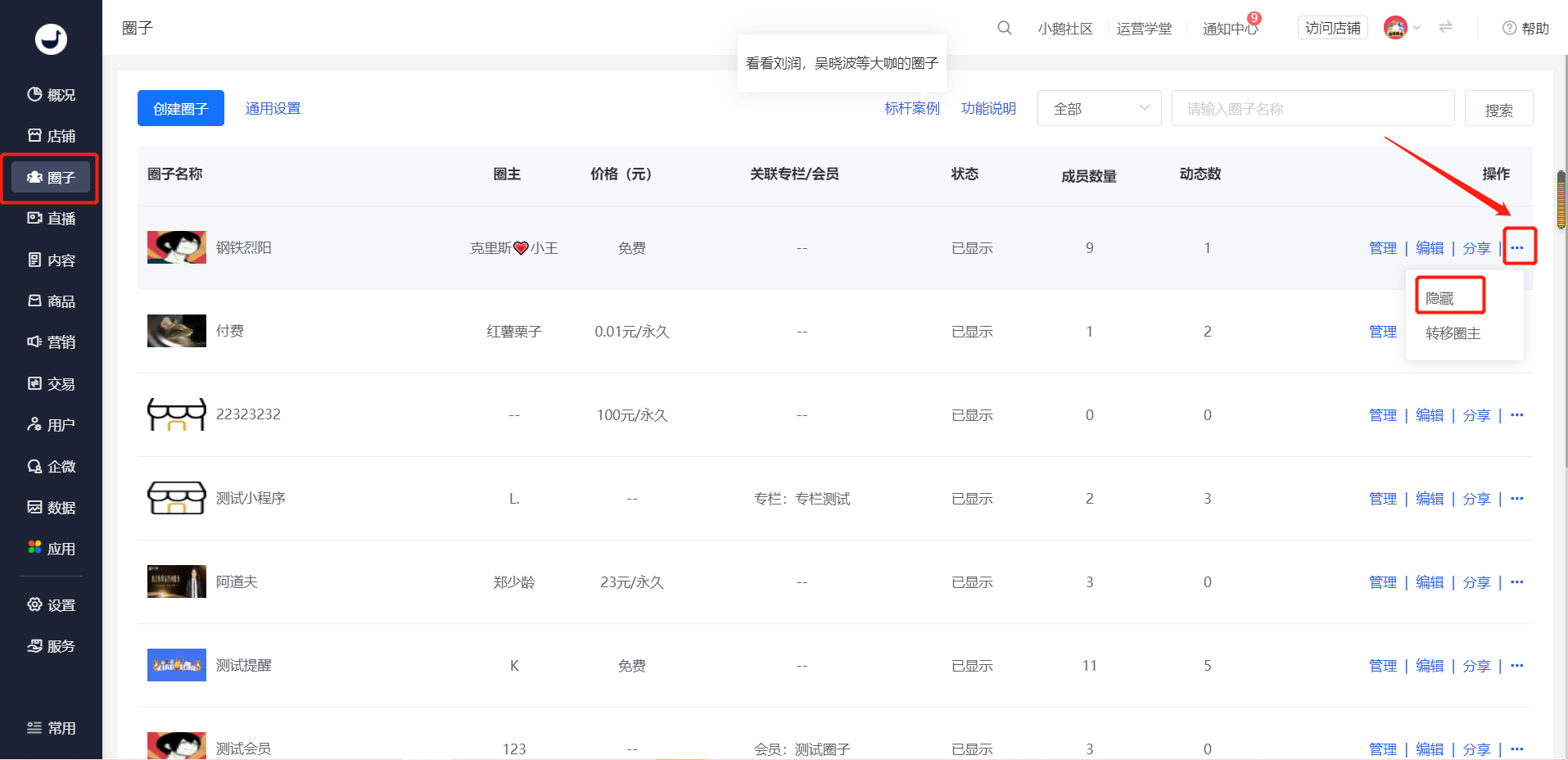1568x760 pixels.
Task: Open 设置 settings in sidebar
Action: click(51, 605)
